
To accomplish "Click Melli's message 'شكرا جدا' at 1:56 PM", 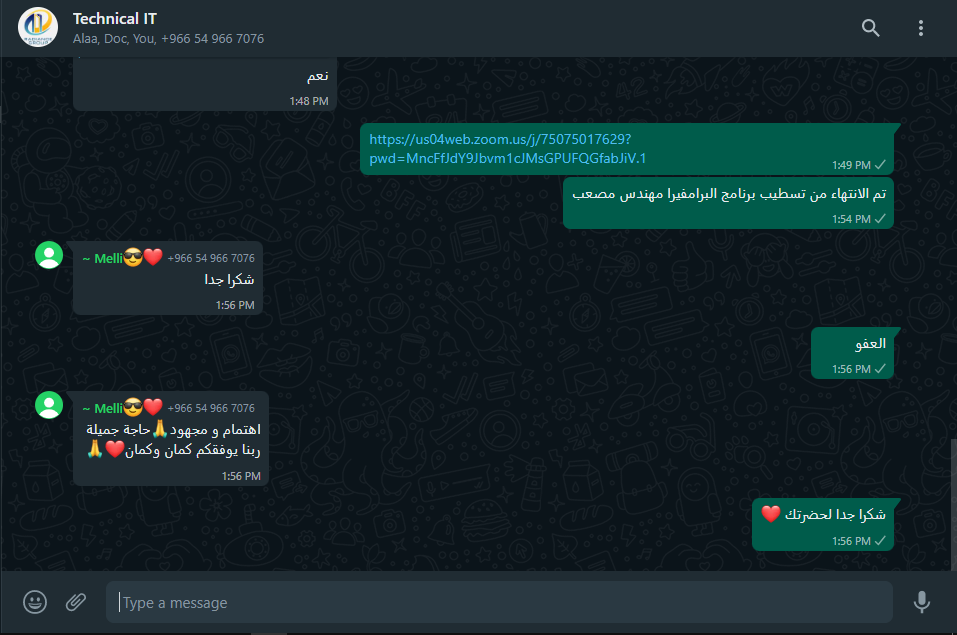I will click(x=168, y=278).
